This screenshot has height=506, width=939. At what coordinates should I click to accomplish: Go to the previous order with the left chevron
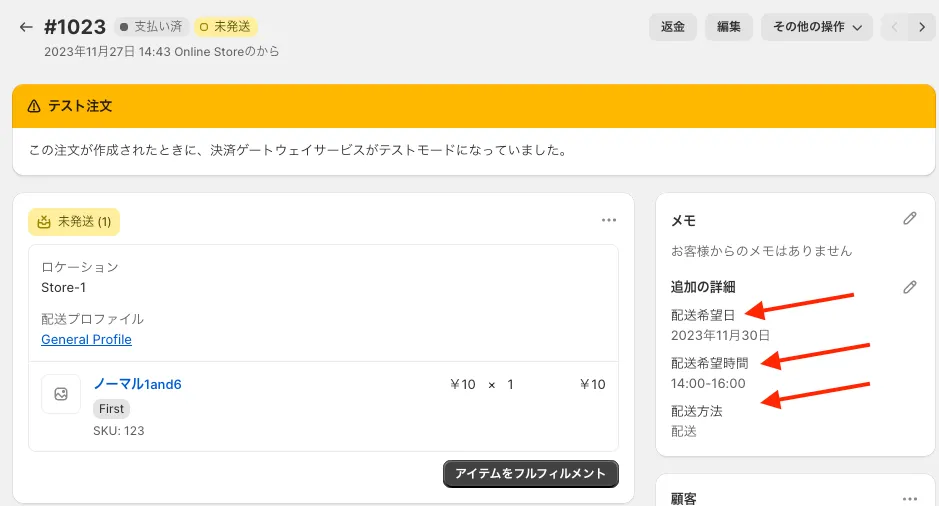895,27
